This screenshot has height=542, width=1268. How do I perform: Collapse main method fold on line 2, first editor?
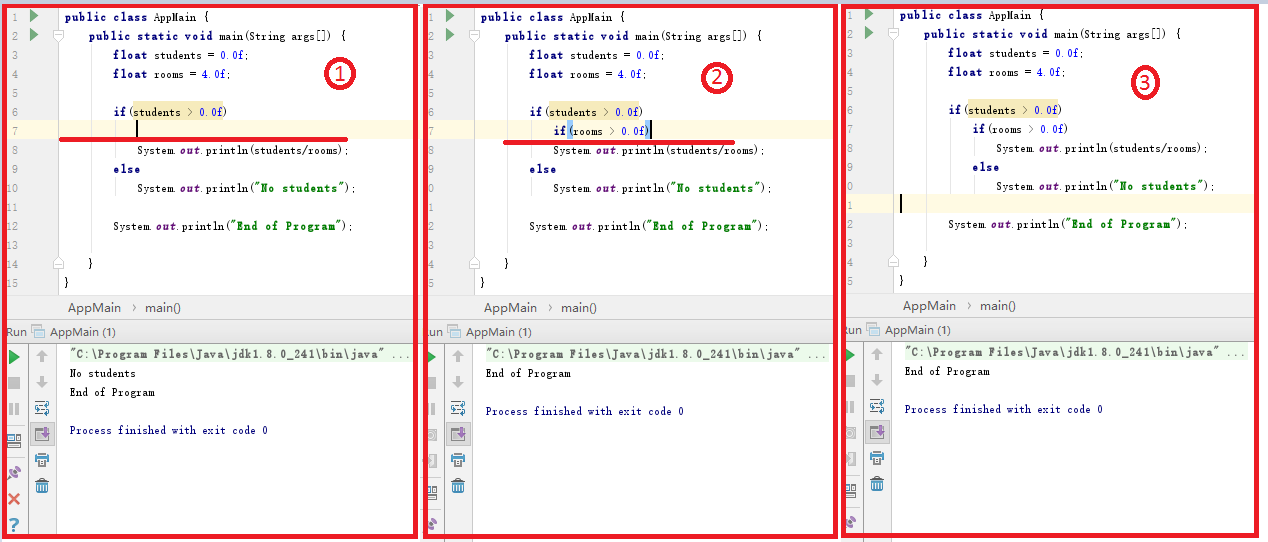click(x=58, y=36)
